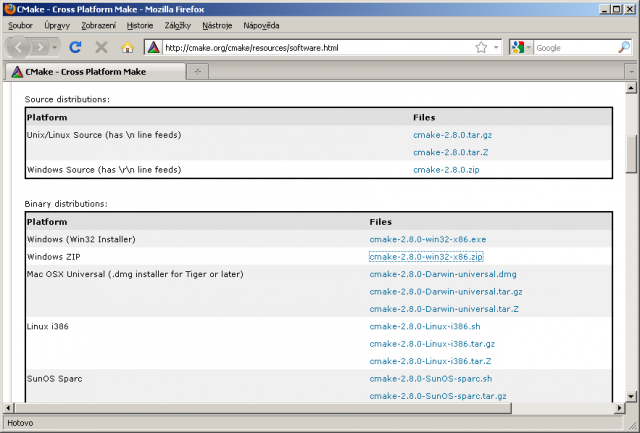Download cmake-2.8.0-Darwin-universal.tar.gz
This screenshot has width=640, height=433.
click(446, 292)
